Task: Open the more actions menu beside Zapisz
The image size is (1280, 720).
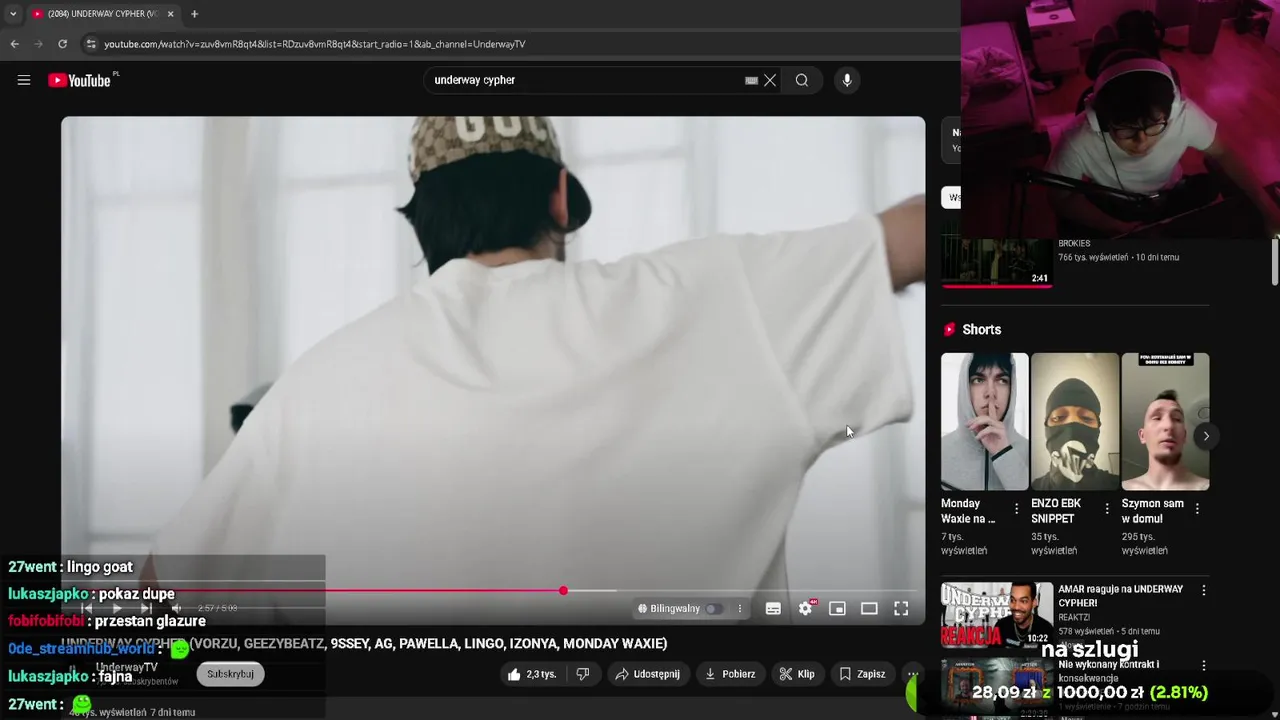Action: (912, 674)
